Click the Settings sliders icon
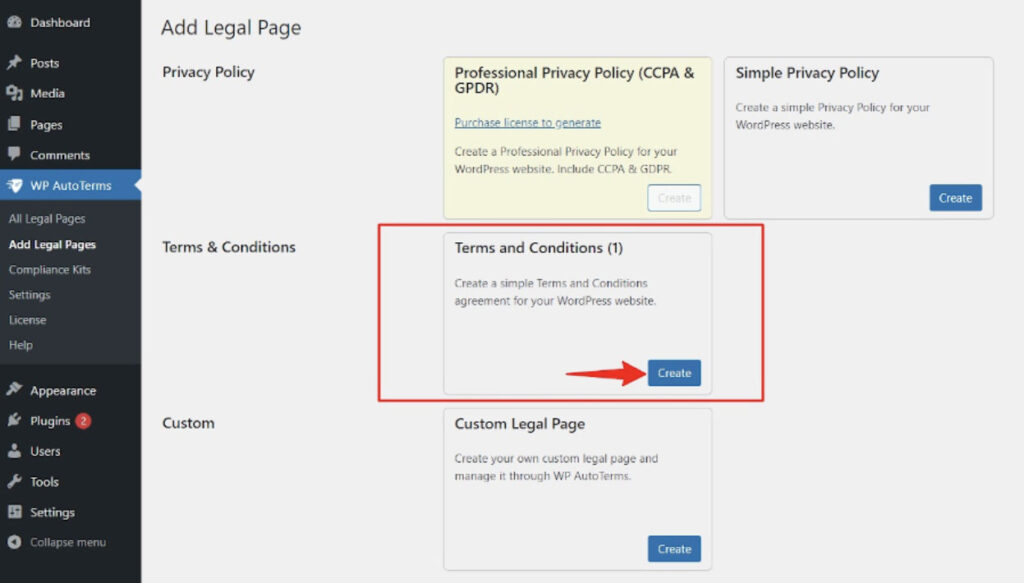 point(14,512)
